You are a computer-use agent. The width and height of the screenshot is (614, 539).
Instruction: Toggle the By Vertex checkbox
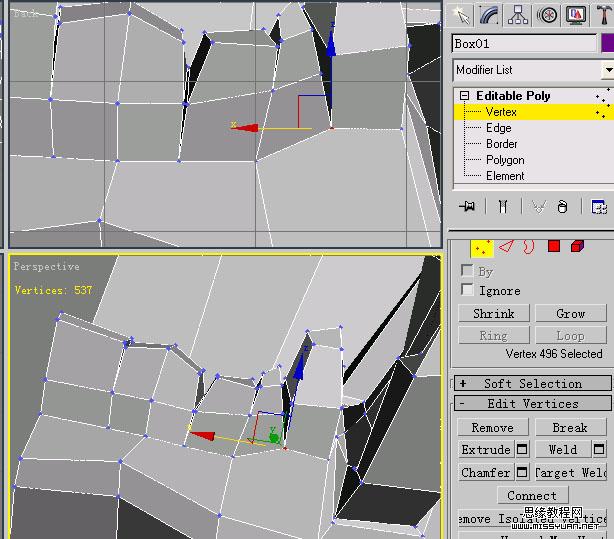click(467, 270)
